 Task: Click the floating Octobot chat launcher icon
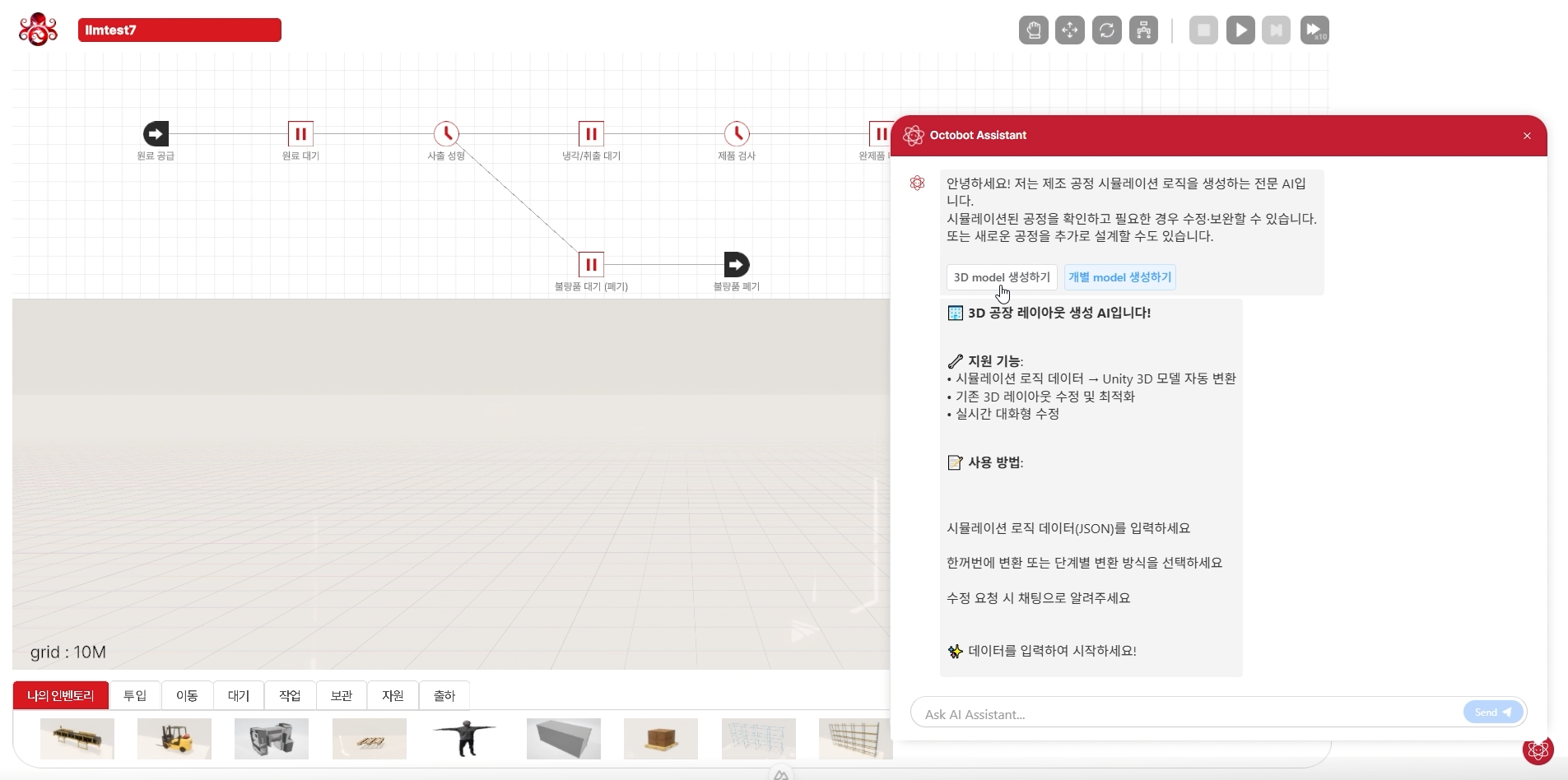click(x=1538, y=750)
